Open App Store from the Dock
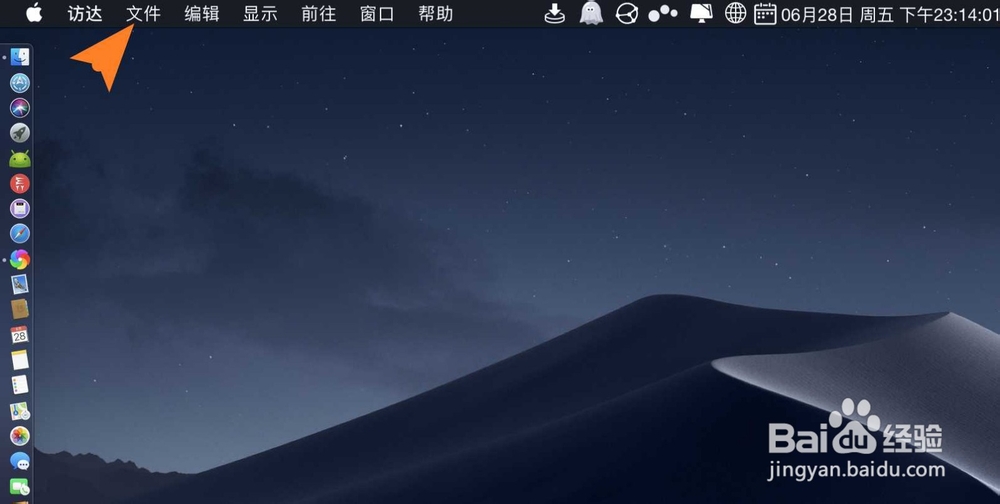This screenshot has width=1000, height=504. (x=20, y=83)
